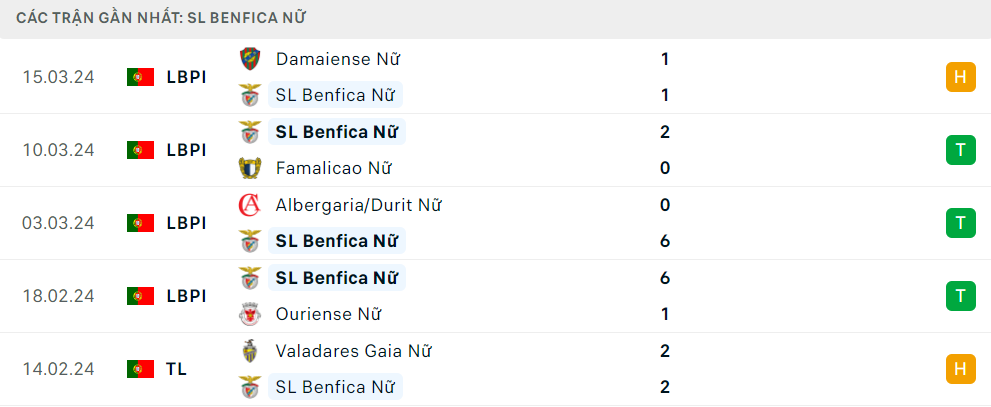This screenshot has height=407, width=991.
Task: Click the Valadares Gaia Nữ club crest
Action: [250, 351]
